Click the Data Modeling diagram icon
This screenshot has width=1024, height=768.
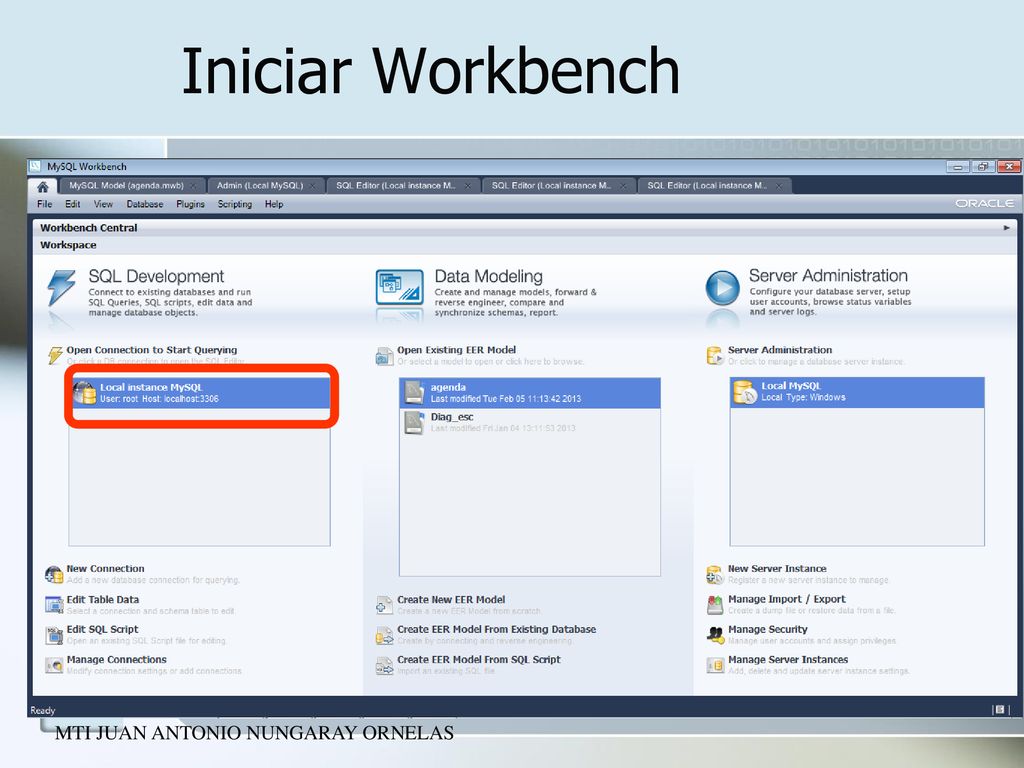(x=399, y=287)
